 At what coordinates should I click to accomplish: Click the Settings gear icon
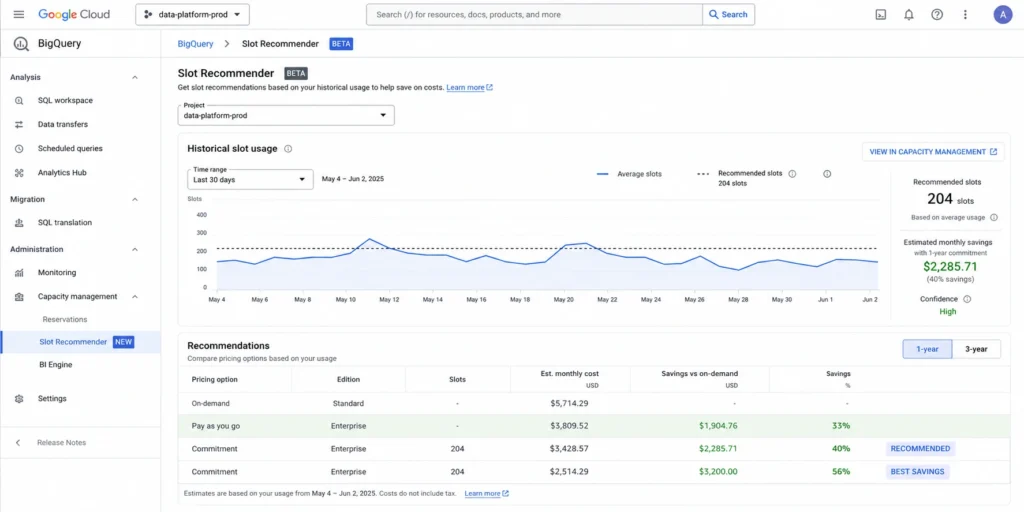19,398
